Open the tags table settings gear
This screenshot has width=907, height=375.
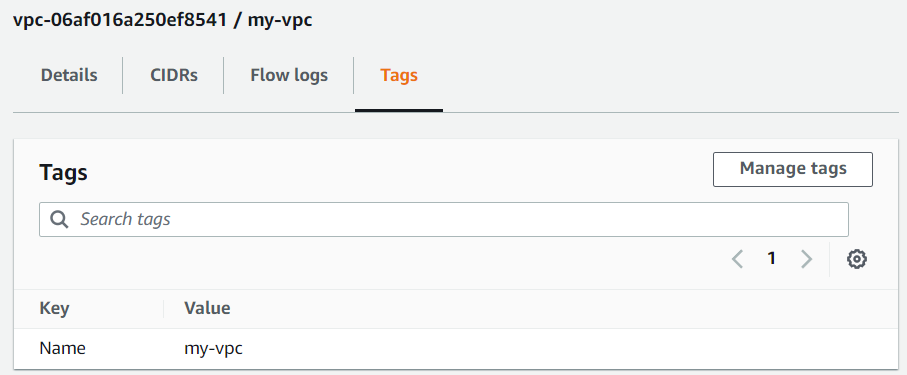(x=857, y=259)
